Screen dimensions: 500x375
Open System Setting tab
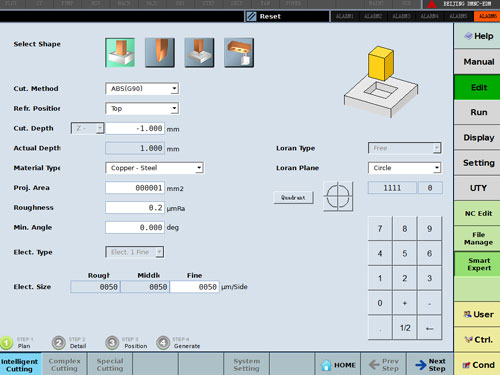pos(246,365)
